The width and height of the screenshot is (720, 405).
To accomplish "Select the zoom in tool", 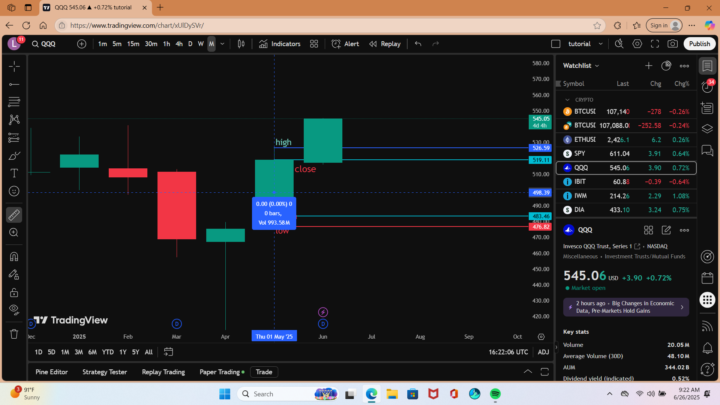I will point(14,232).
